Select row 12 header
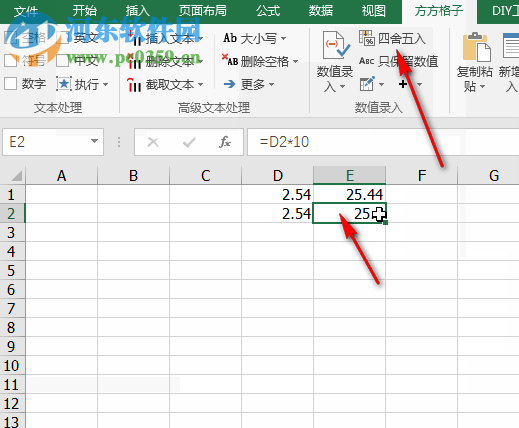 (x=12, y=404)
